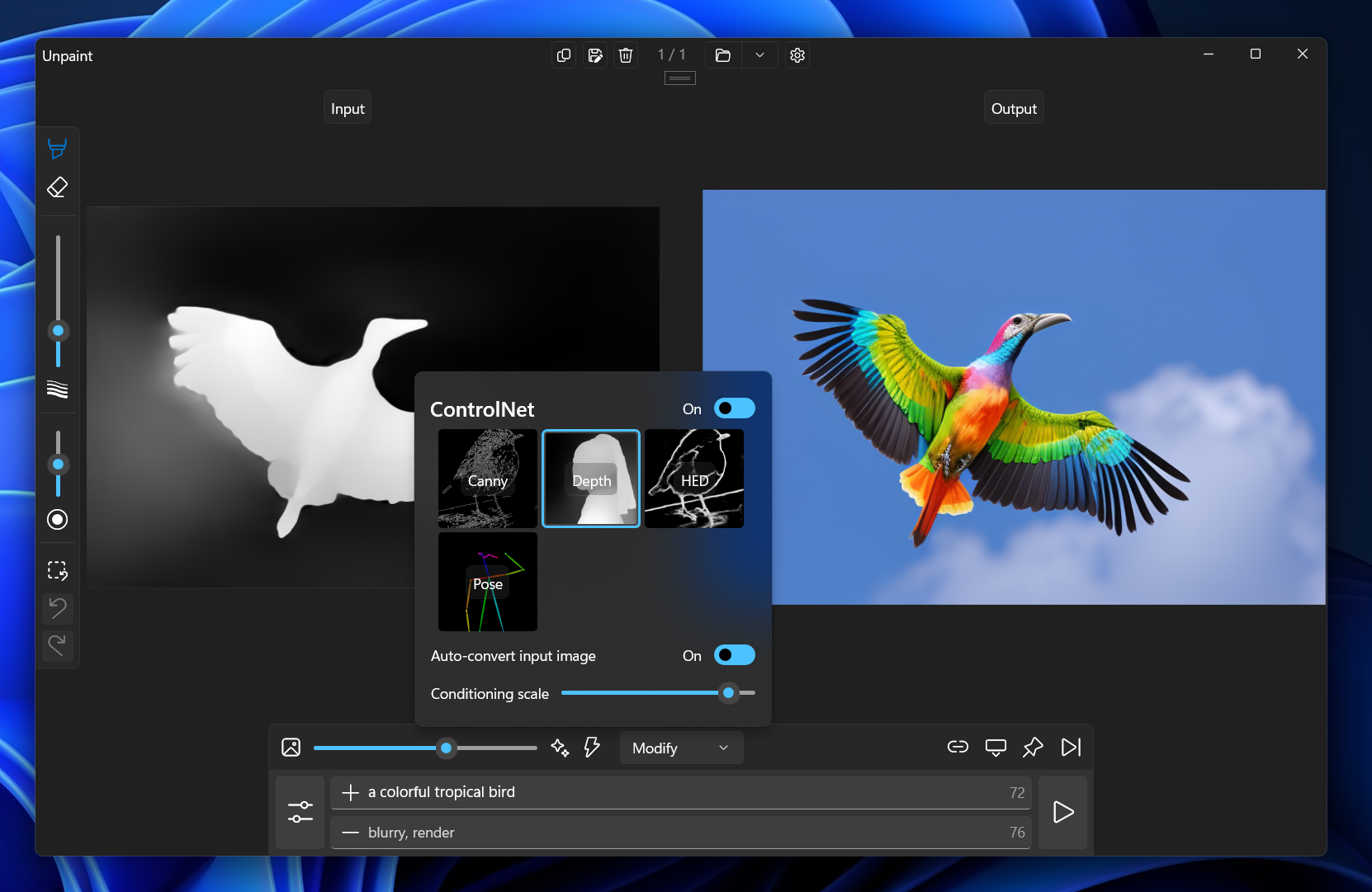Open the output folder
This screenshot has height=892, width=1372.
click(x=723, y=55)
